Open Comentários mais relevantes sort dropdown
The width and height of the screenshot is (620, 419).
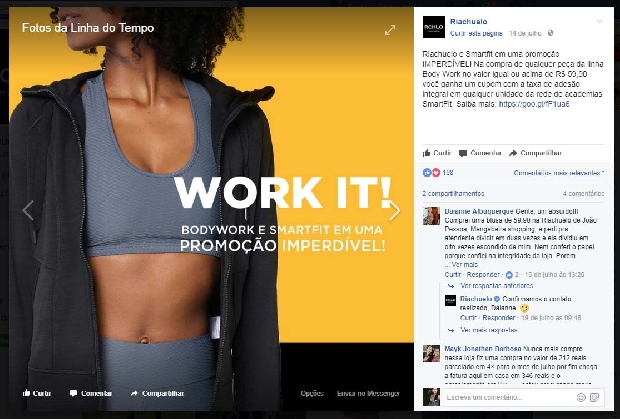[559, 173]
